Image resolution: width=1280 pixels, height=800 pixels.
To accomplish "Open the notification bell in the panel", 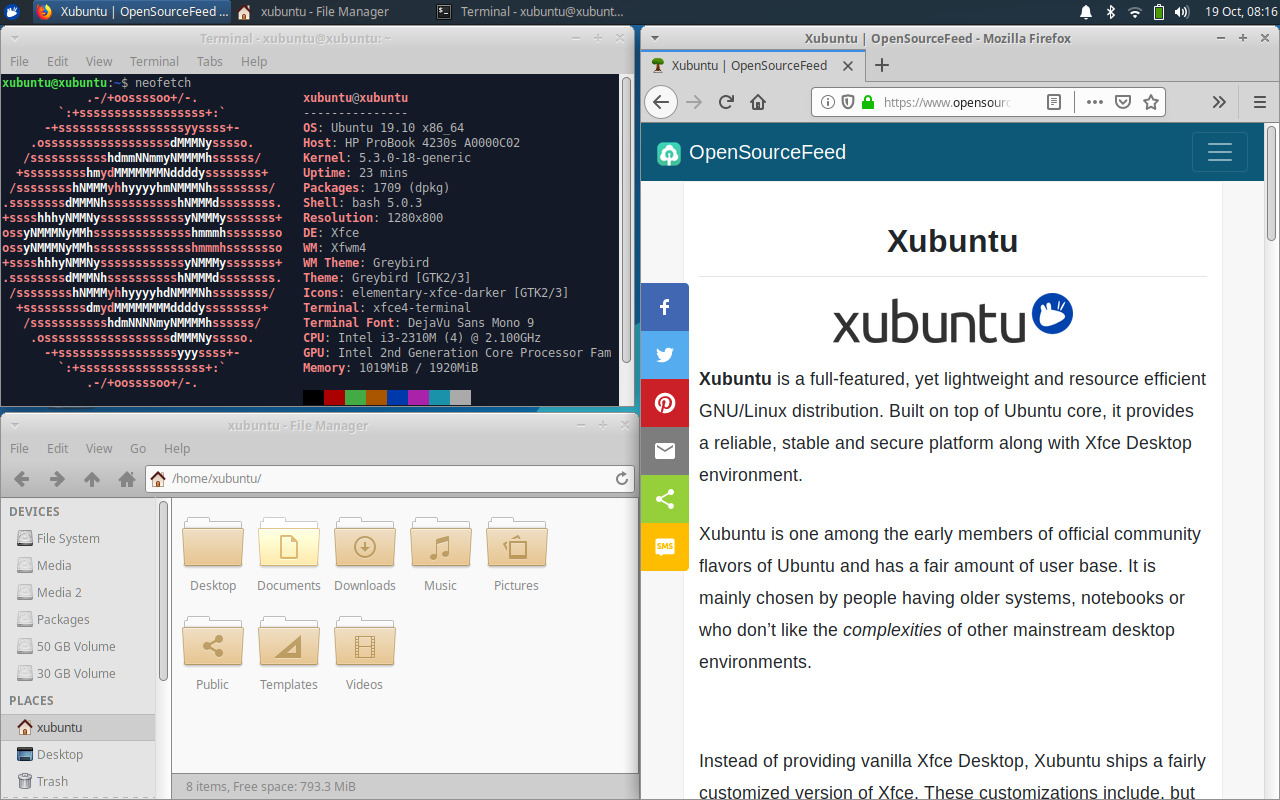I will pyautogui.click(x=1086, y=12).
